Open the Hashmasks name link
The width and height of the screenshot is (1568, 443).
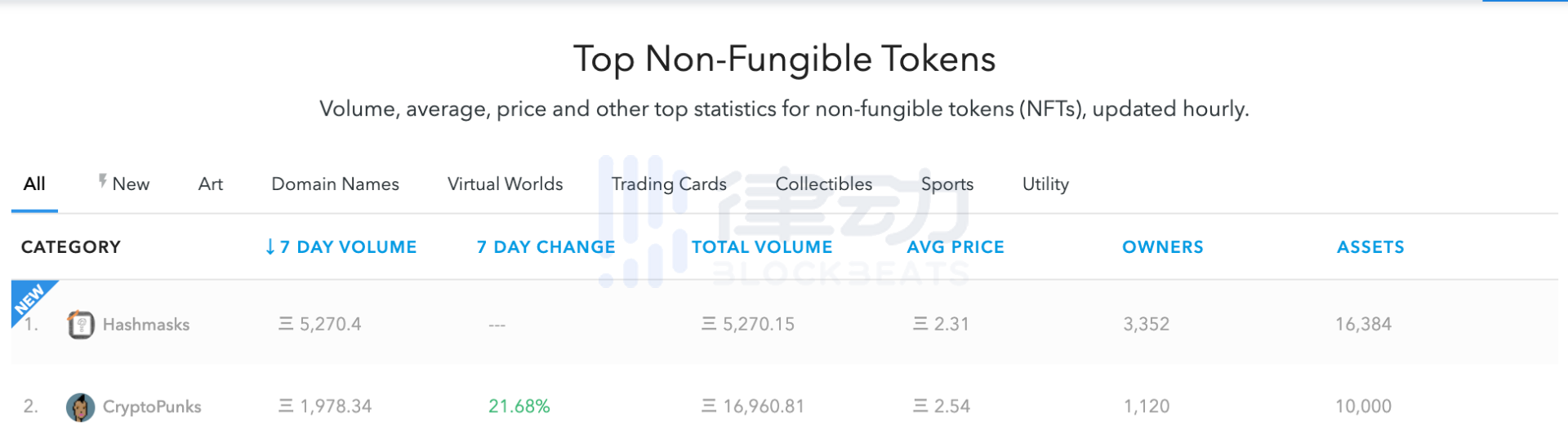pos(146,325)
